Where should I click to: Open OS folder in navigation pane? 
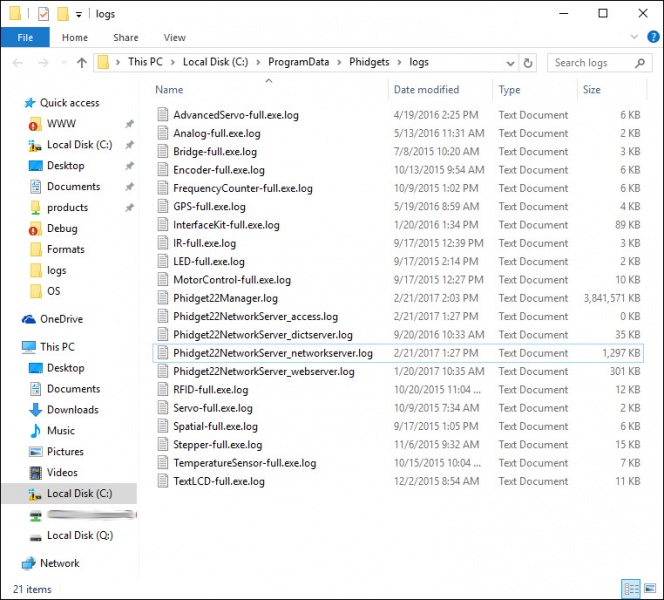pyautogui.click(x=53, y=291)
